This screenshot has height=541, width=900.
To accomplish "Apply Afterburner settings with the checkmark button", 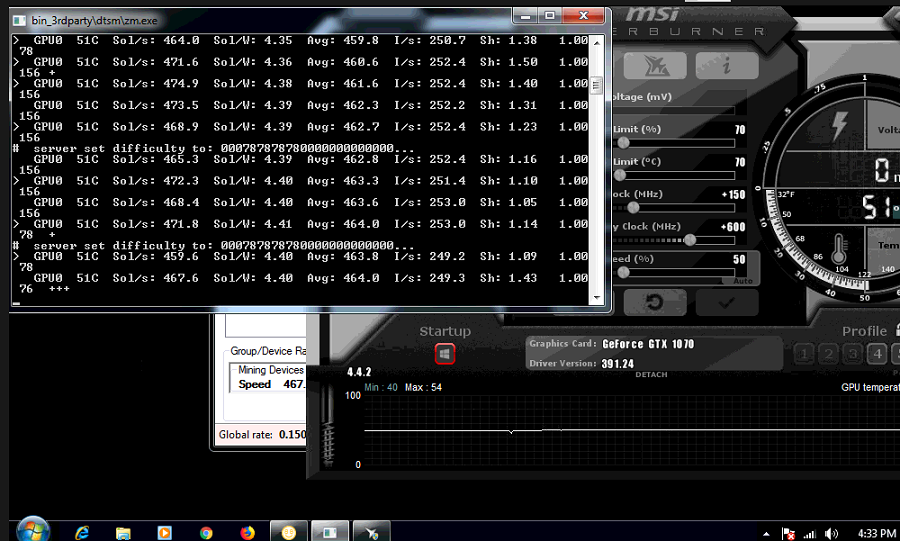I will click(727, 302).
